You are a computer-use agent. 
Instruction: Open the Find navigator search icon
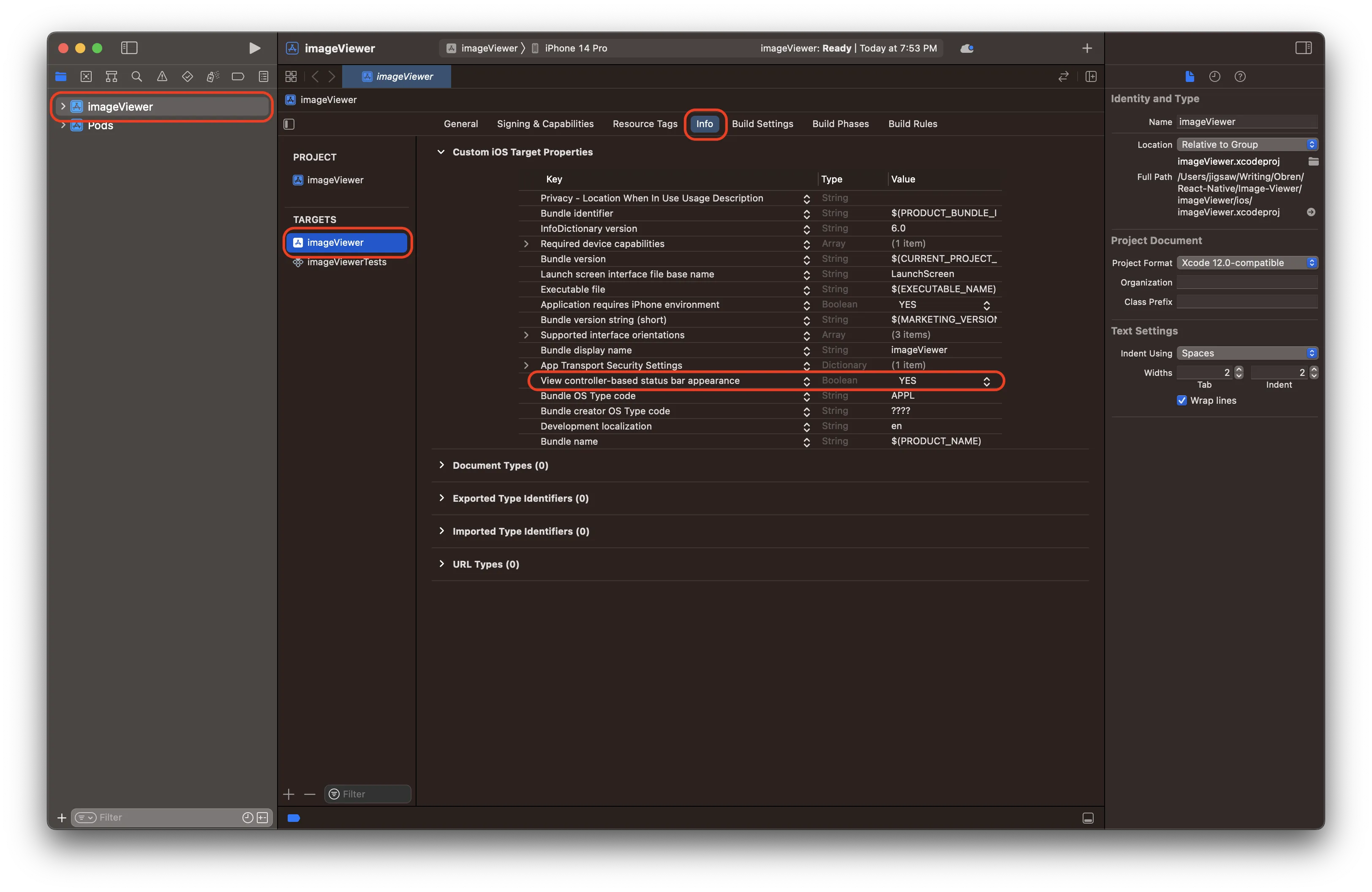coord(136,76)
